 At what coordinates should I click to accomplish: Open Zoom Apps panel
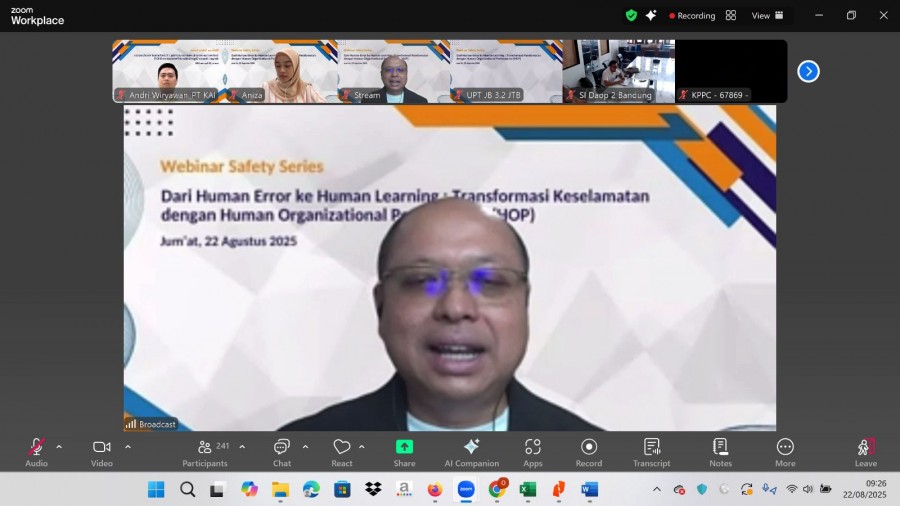pyautogui.click(x=533, y=452)
